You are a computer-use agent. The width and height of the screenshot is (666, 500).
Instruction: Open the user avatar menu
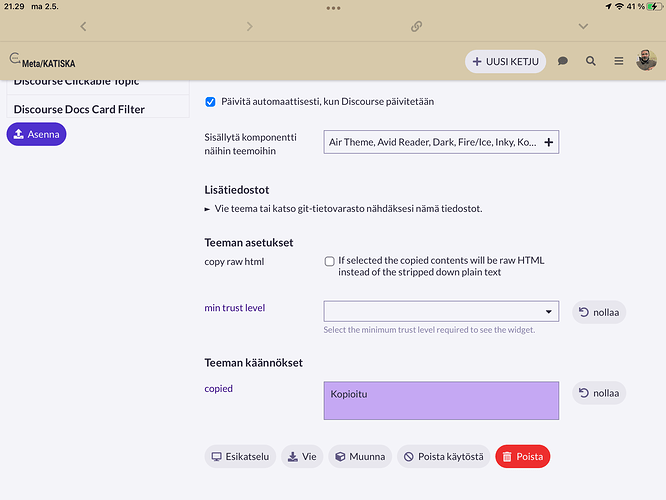click(x=646, y=60)
